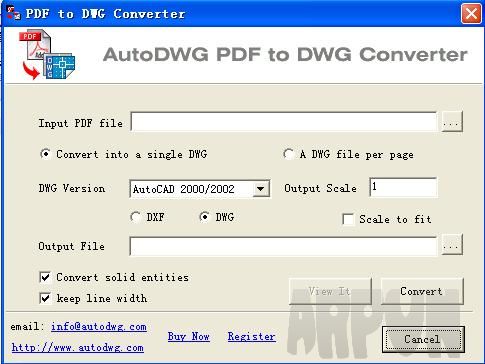Click the Input PDF file label
Screen dimensions: 485x364
[81, 123]
